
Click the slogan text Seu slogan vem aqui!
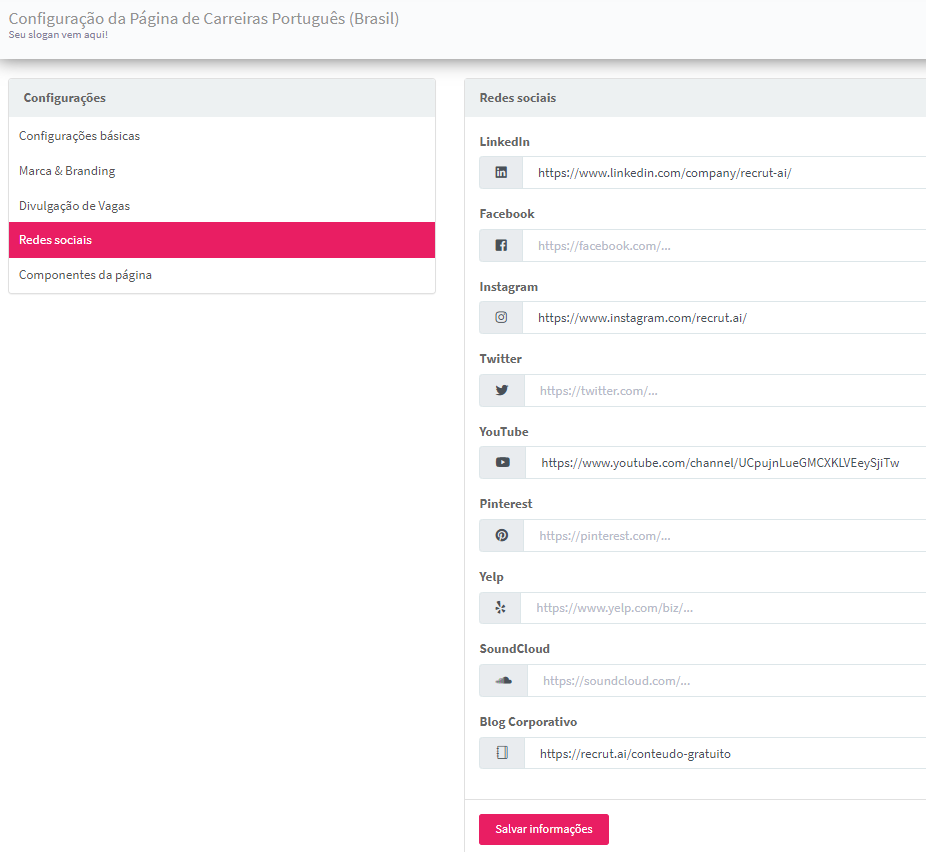point(58,35)
